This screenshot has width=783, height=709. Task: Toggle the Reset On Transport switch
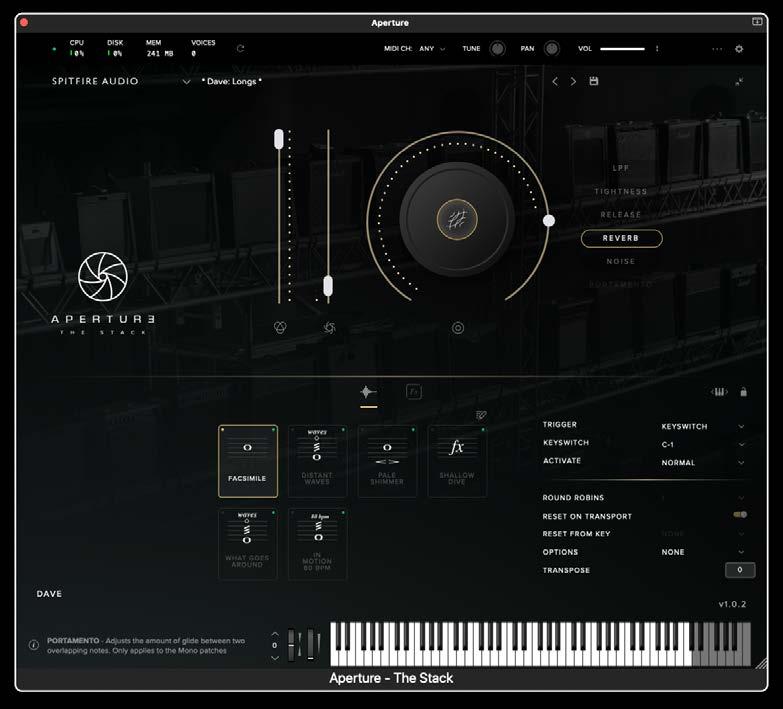pos(740,515)
